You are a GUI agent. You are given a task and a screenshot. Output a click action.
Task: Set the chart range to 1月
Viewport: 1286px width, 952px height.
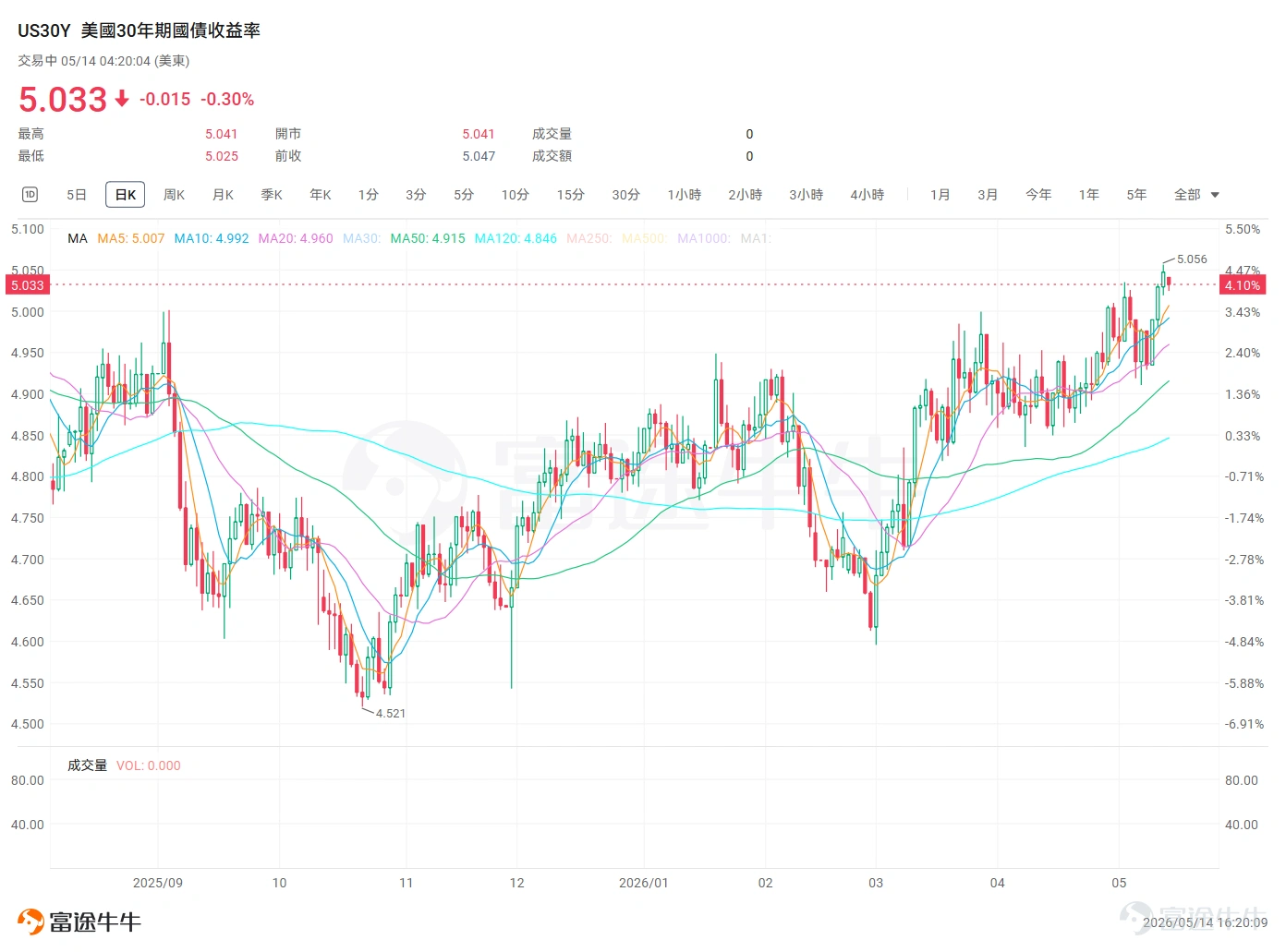point(940,195)
